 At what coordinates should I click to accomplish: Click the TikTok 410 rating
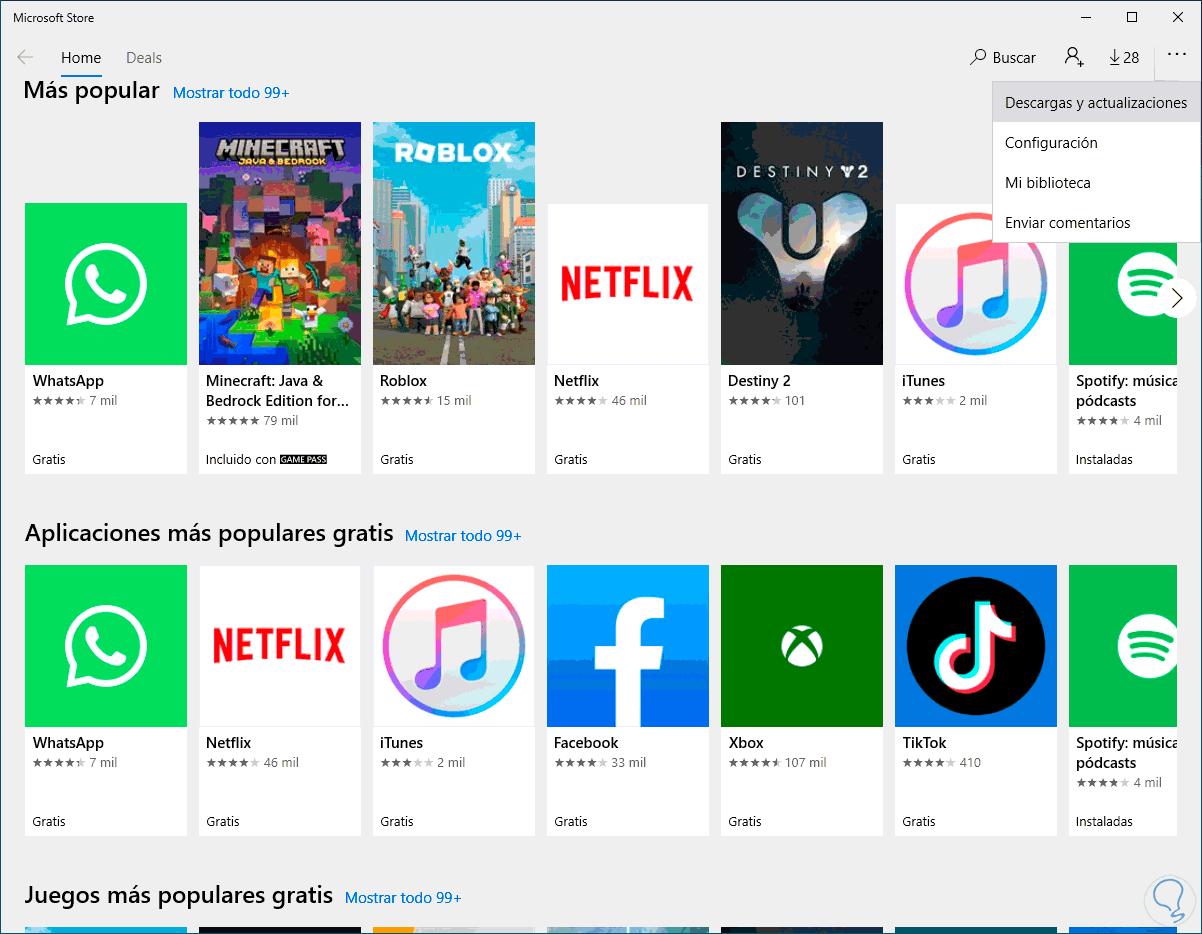942,763
